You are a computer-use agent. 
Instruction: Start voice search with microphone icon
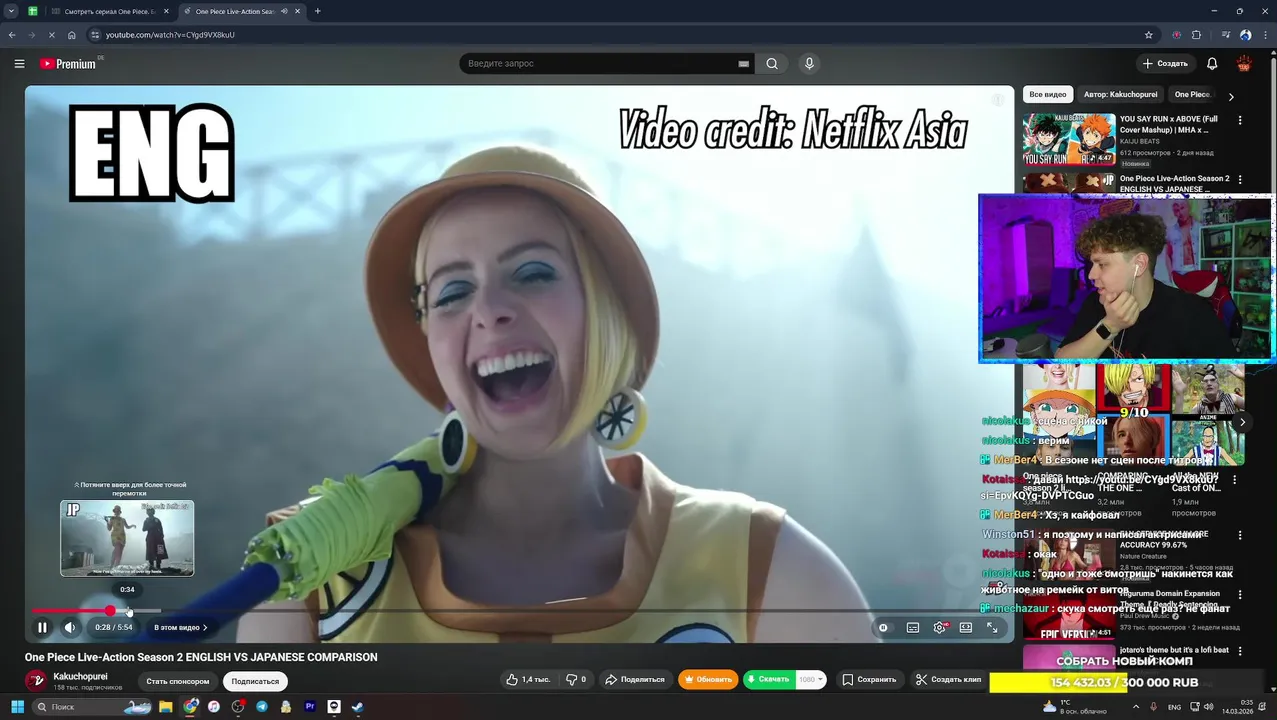pyautogui.click(x=809, y=63)
